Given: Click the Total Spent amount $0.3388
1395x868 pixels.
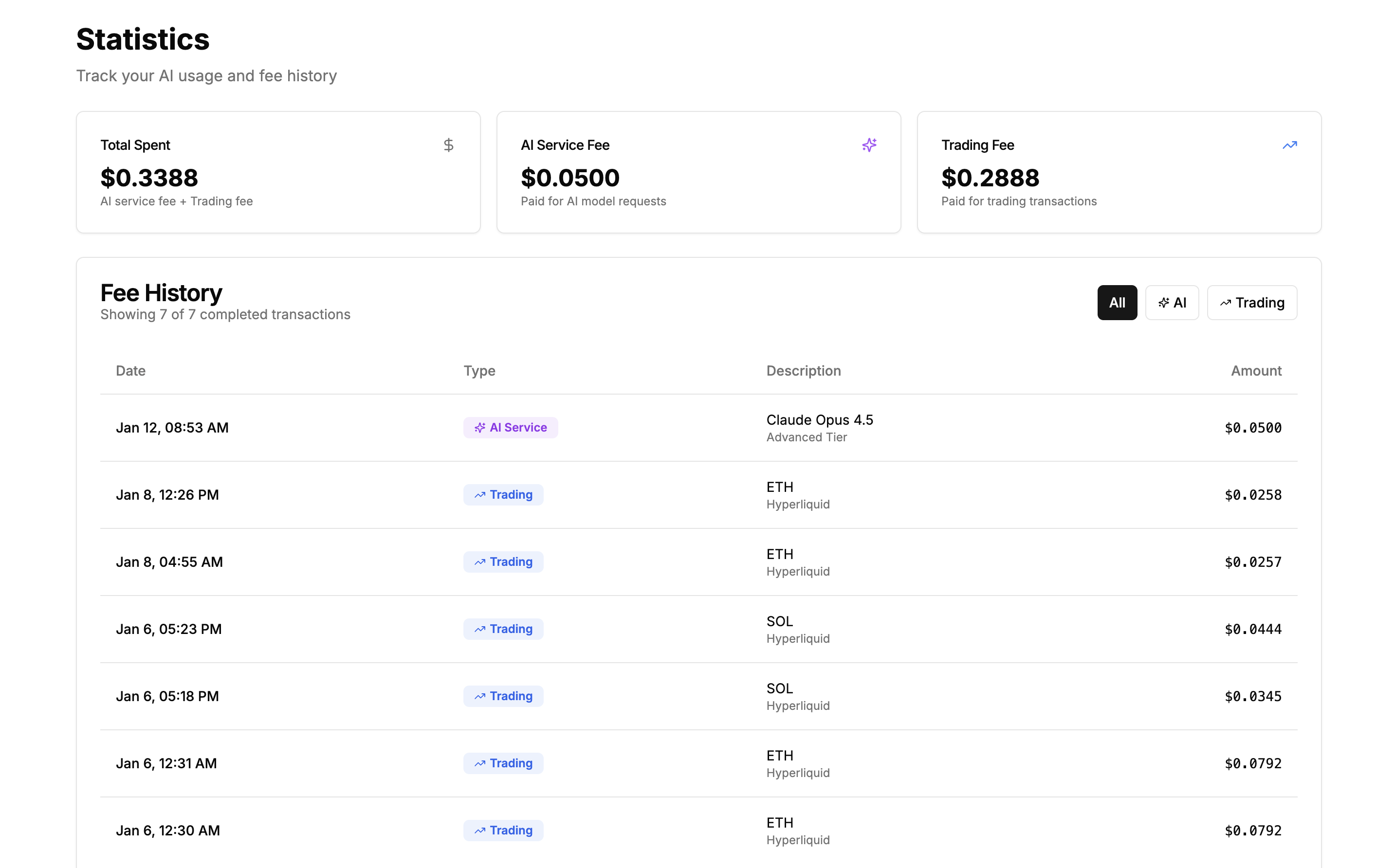Looking at the screenshot, I should tap(149, 178).
